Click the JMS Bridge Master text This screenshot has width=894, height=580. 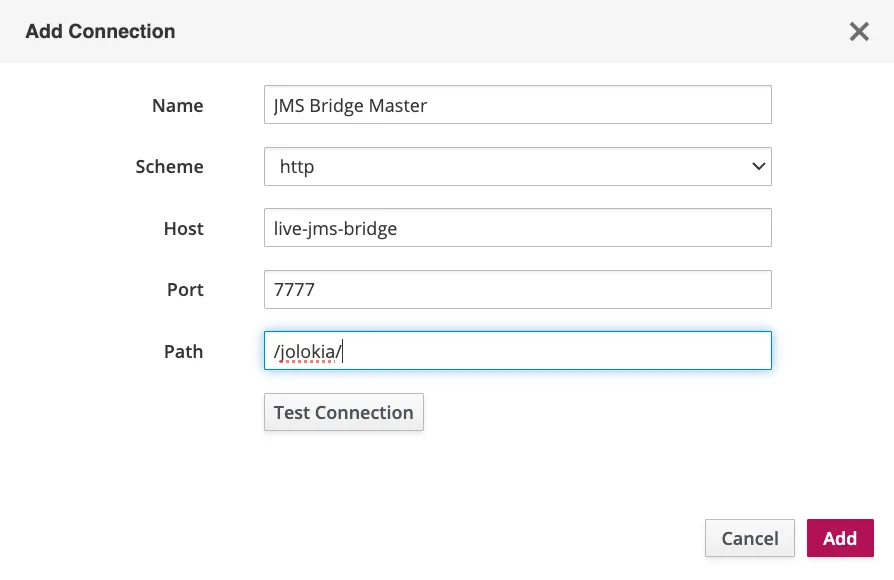click(350, 105)
